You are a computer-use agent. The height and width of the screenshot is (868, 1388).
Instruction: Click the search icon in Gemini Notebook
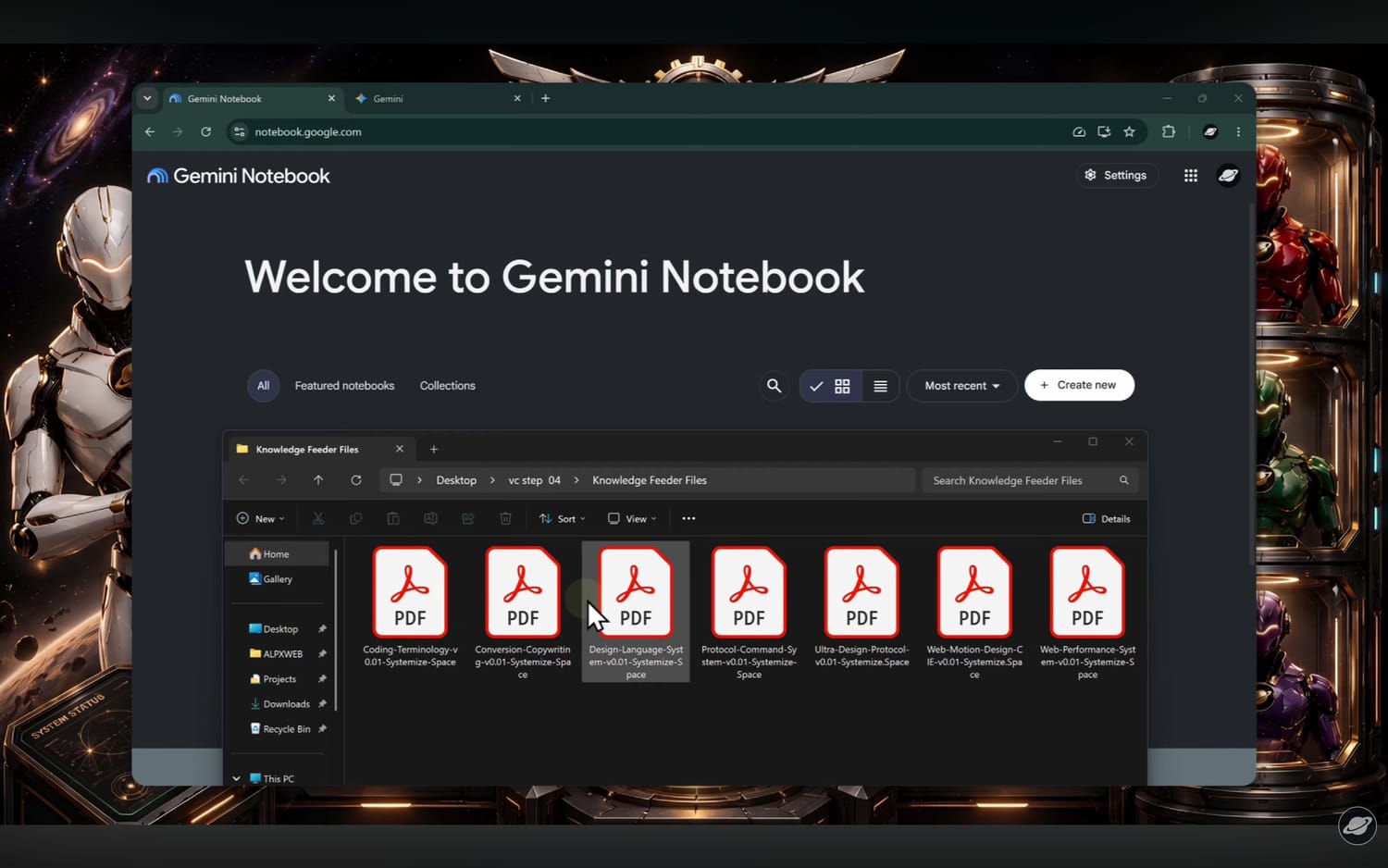click(x=775, y=386)
